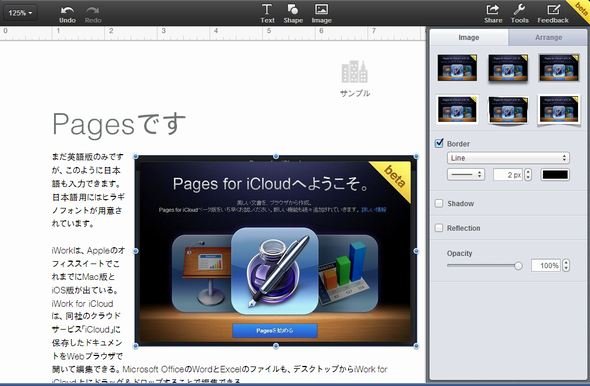The width and height of the screenshot is (590, 386).
Task: Click the opacity stepper arrows
Action: 566,266
